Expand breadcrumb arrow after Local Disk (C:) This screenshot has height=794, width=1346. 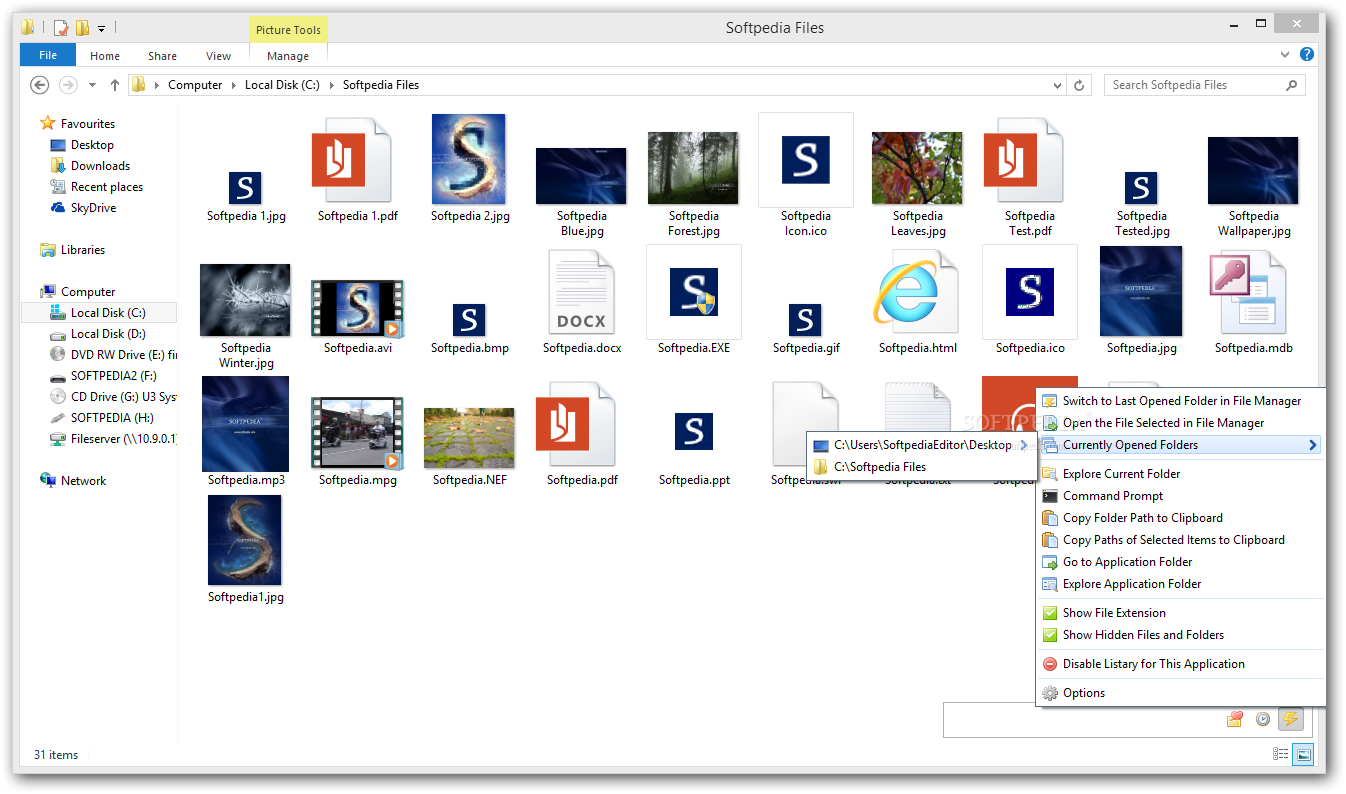pyautogui.click(x=331, y=85)
